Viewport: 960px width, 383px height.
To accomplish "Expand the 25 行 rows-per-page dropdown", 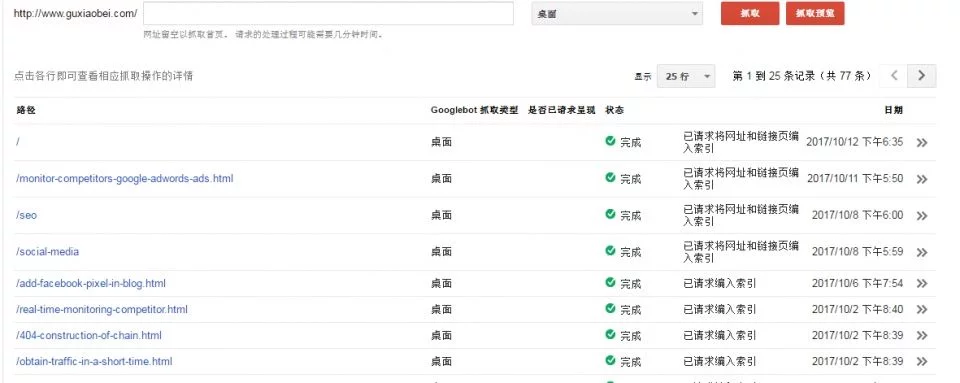I will pyautogui.click(x=686, y=76).
